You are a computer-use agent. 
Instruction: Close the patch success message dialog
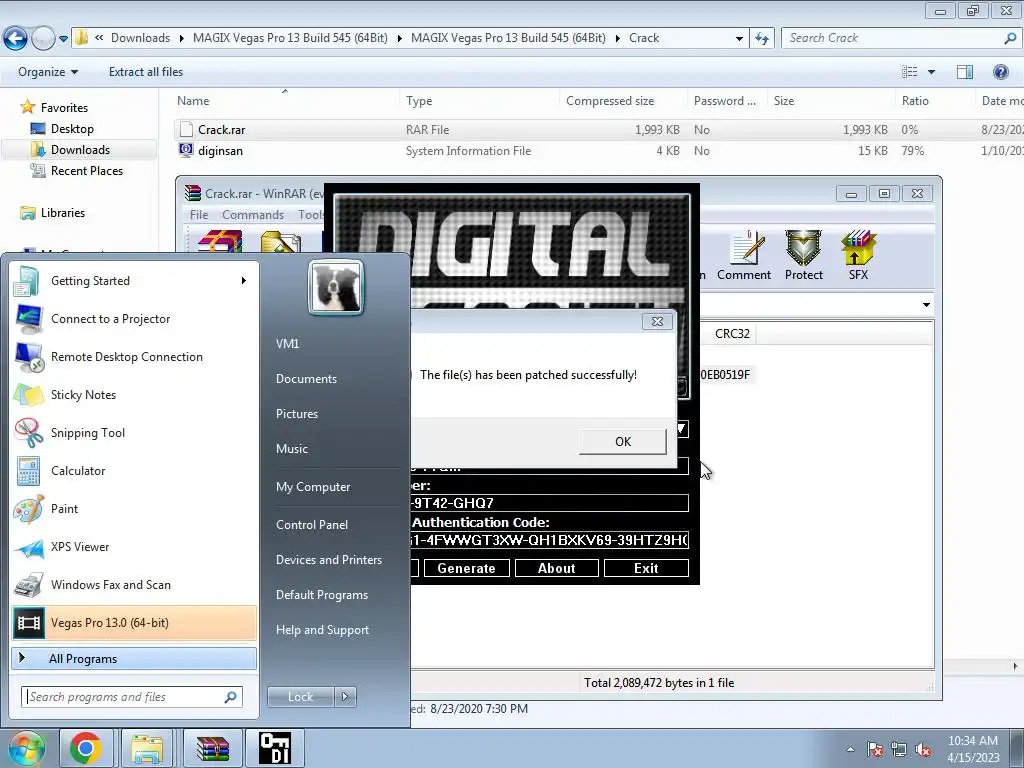(657, 321)
